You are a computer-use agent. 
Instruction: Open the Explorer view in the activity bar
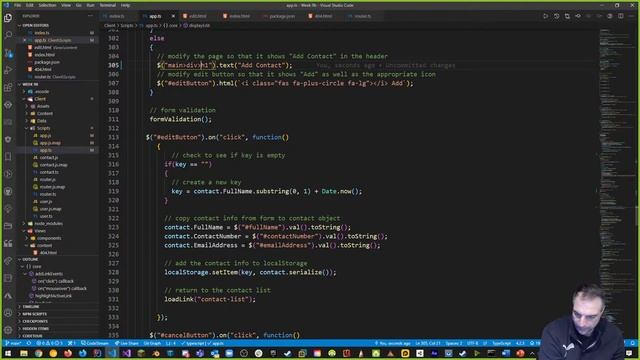(8, 18)
